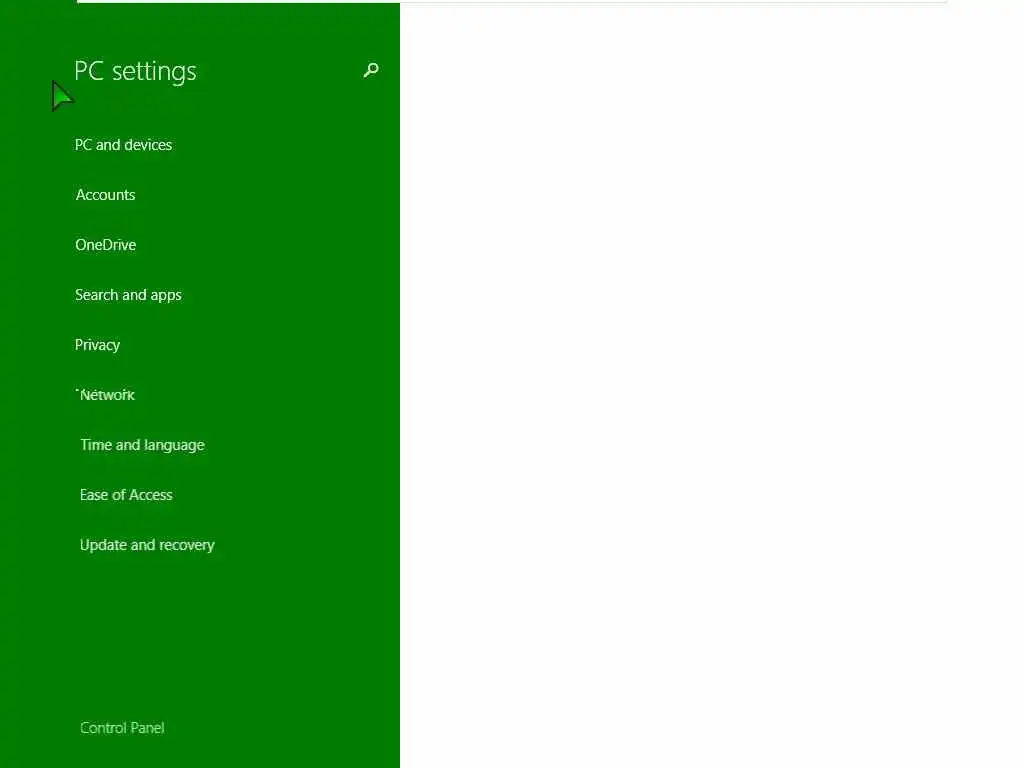This screenshot has height=768, width=1024.
Task: Open the search magnifier icon
Action: [371, 71]
